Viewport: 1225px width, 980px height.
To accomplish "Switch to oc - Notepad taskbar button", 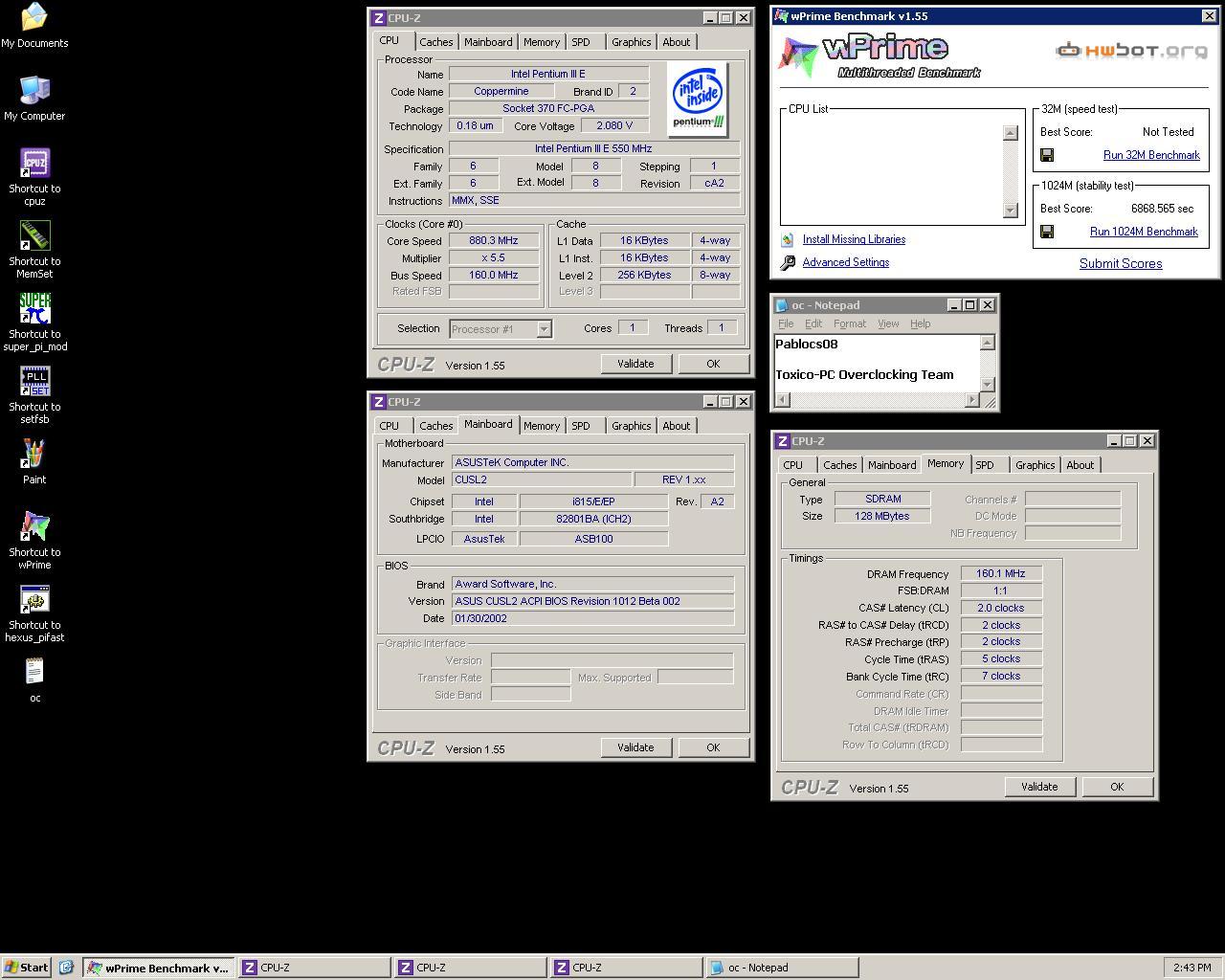I will [x=782, y=968].
